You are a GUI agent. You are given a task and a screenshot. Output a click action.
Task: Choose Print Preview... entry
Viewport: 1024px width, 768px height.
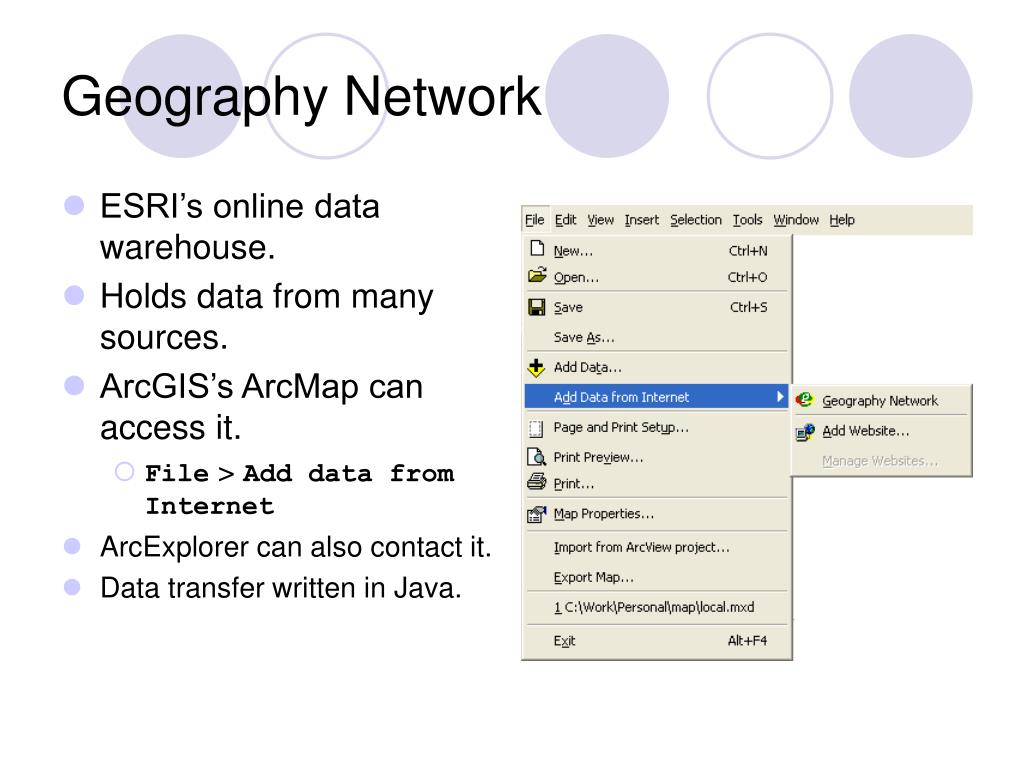click(x=656, y=457)
